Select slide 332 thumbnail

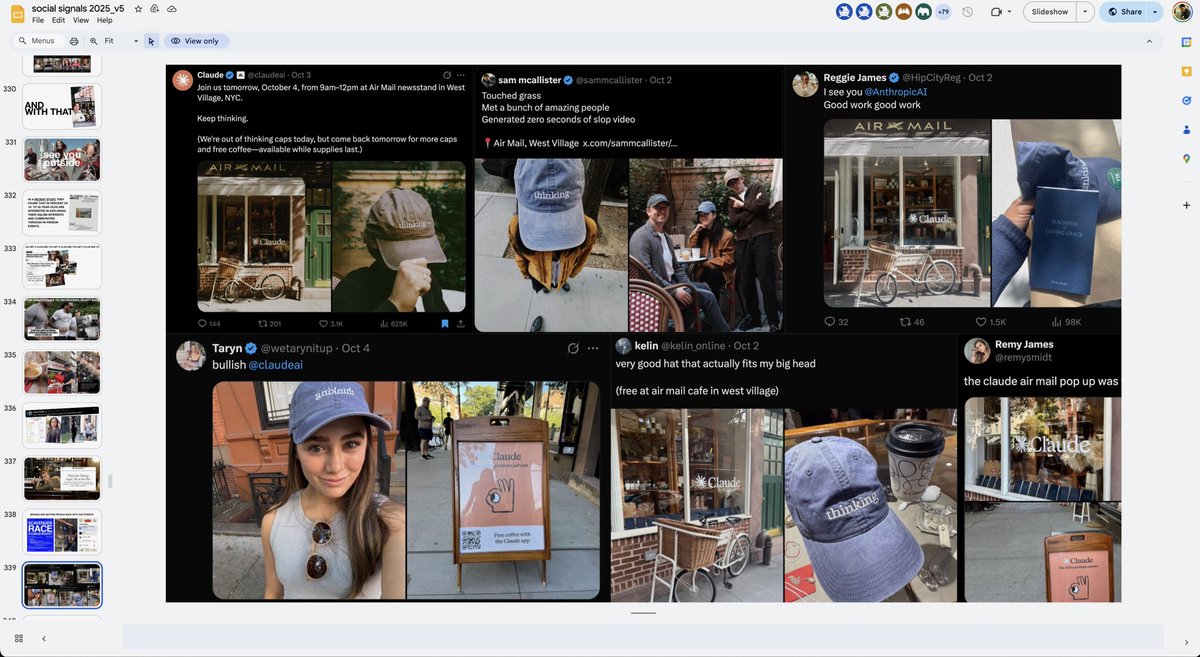point(62,212)
